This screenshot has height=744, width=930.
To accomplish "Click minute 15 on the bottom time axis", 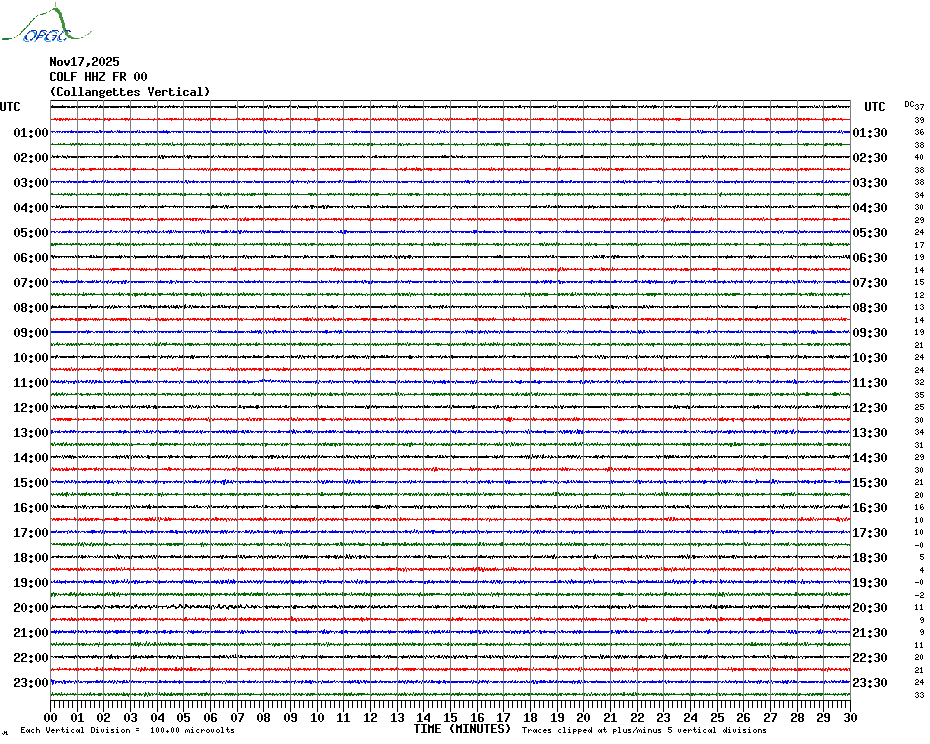I will [450, 717].
